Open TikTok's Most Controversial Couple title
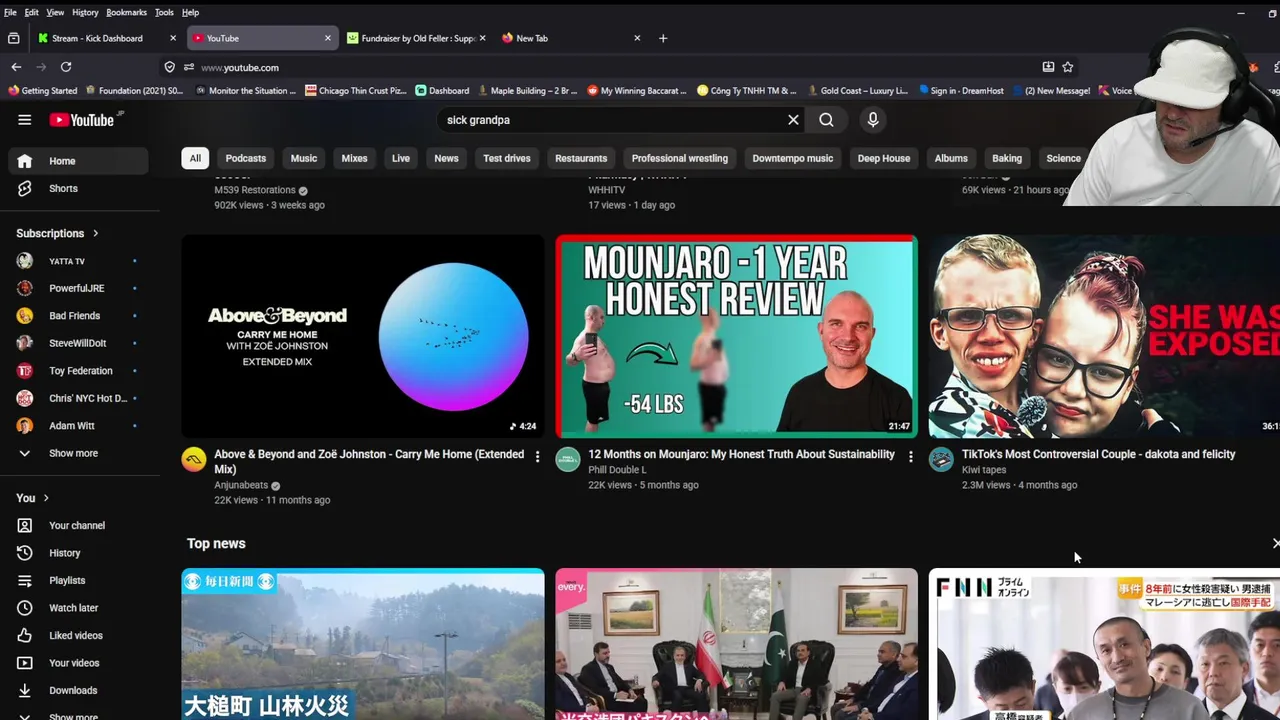The width and height of the screenshot is (1280, 720). point(1098,454)
